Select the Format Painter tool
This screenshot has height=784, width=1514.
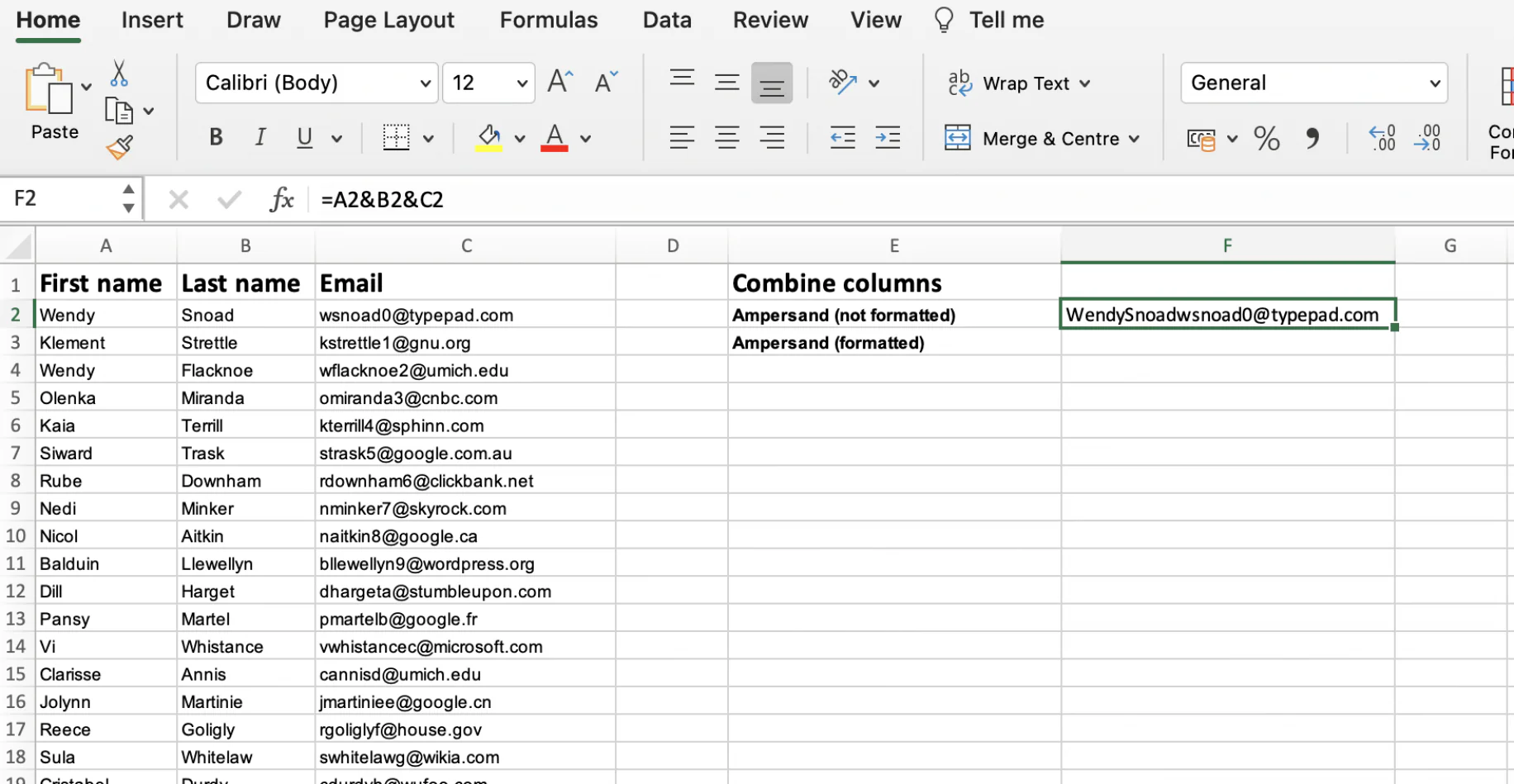(118, 147)
